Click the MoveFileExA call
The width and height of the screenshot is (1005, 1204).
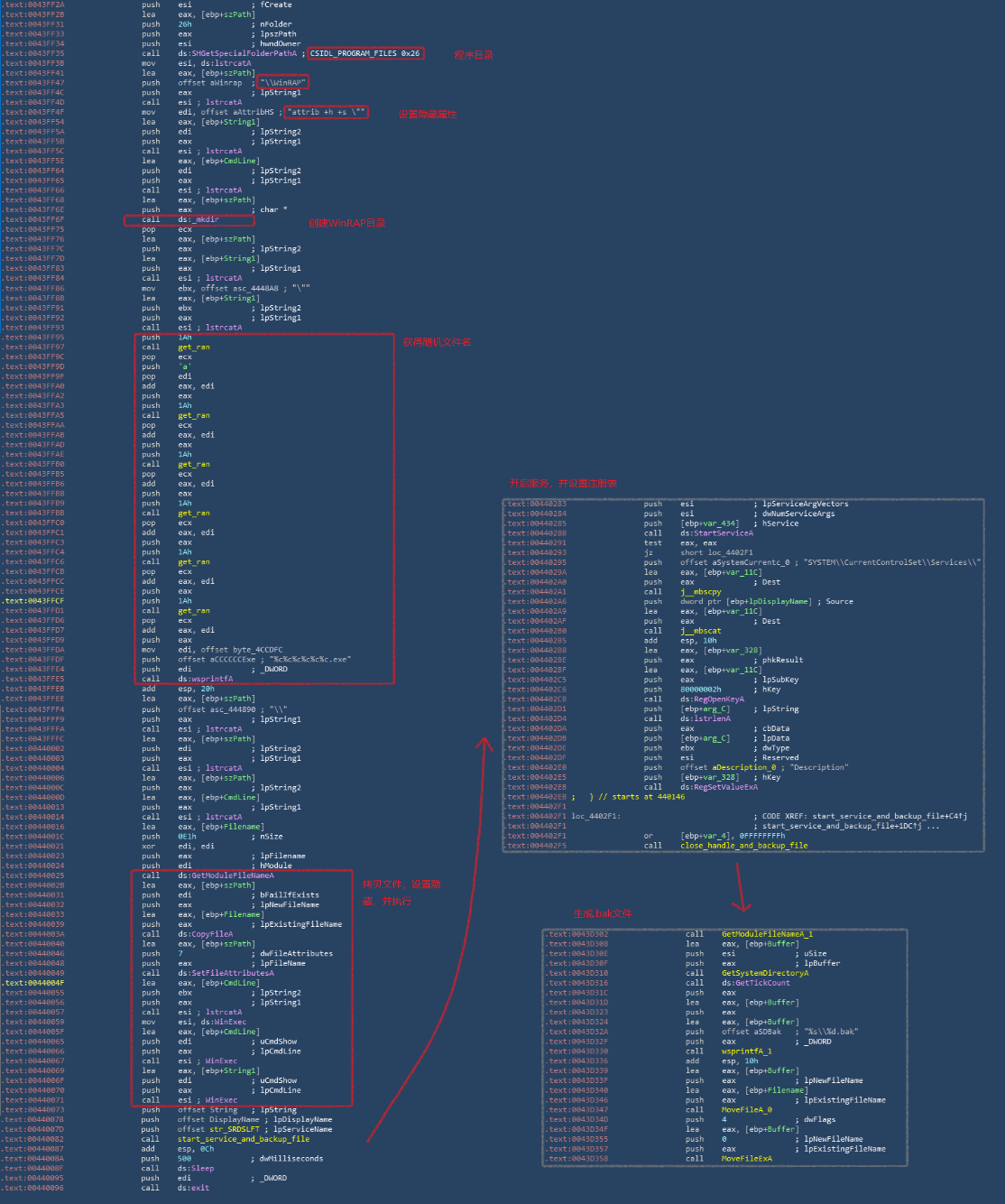pos(746,1159)
